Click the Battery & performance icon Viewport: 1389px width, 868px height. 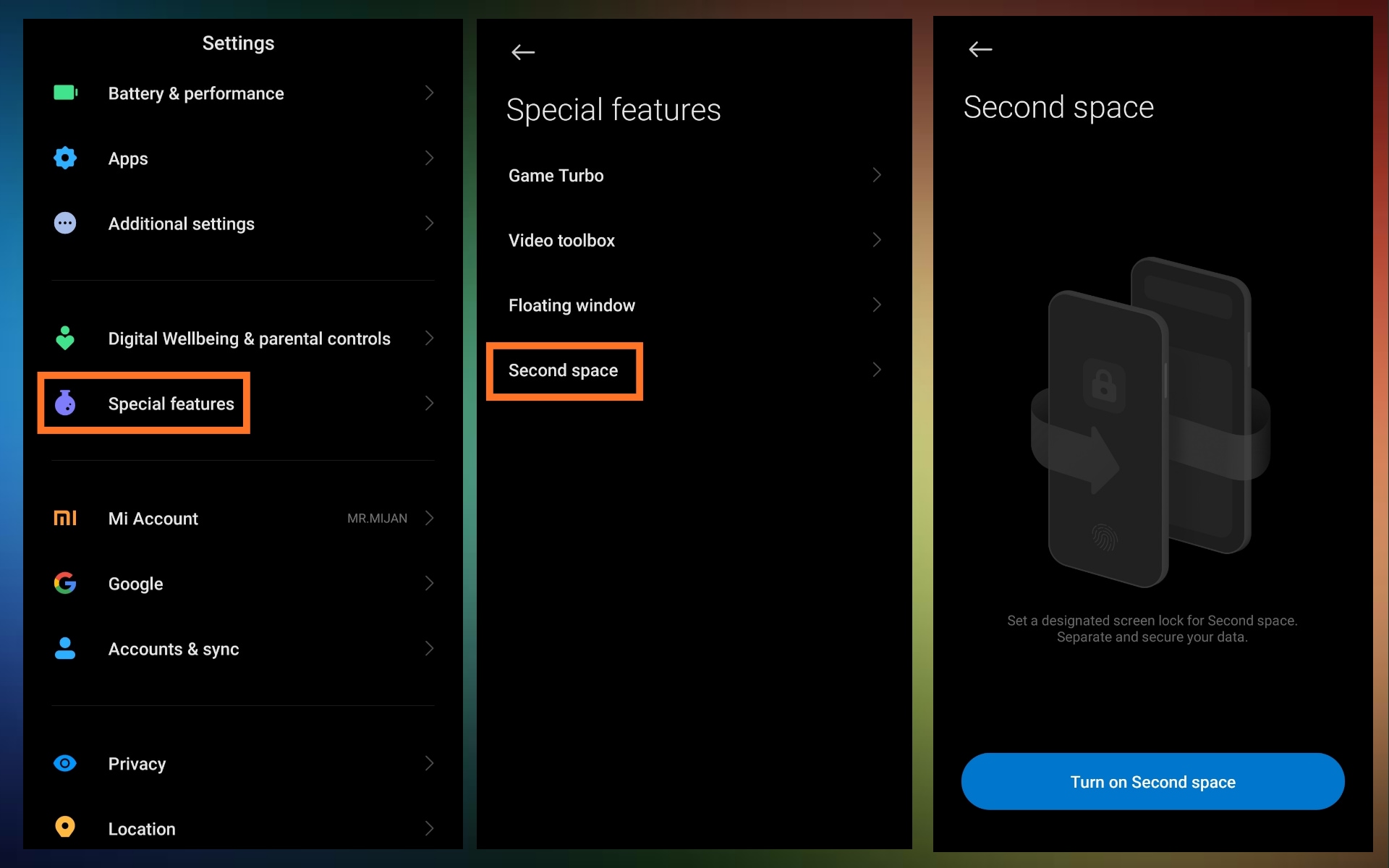65,93
